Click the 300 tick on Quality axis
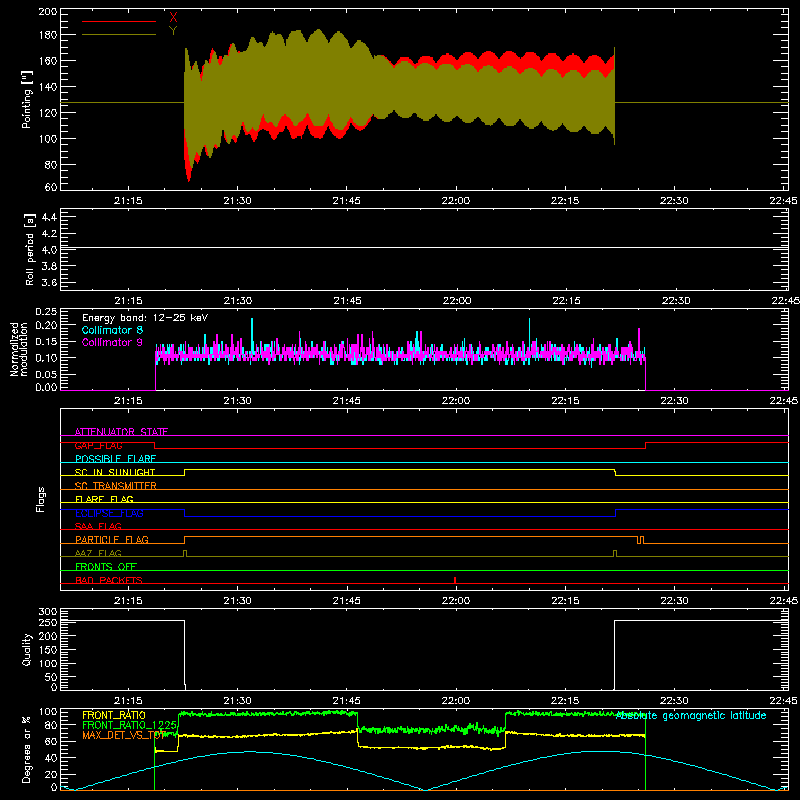The width and height of the screenshot is (800, 800). pyautogui.click(x=48, y=612)
